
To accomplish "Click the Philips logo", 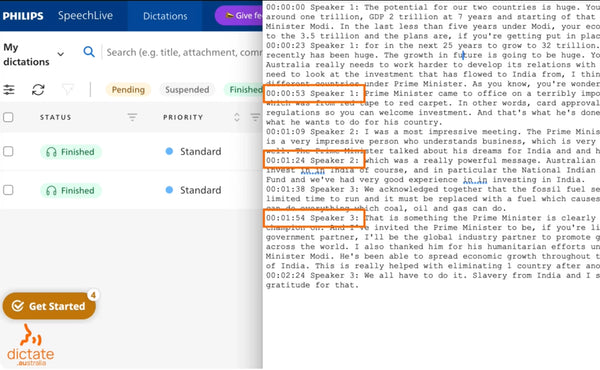I will (23, 16).
